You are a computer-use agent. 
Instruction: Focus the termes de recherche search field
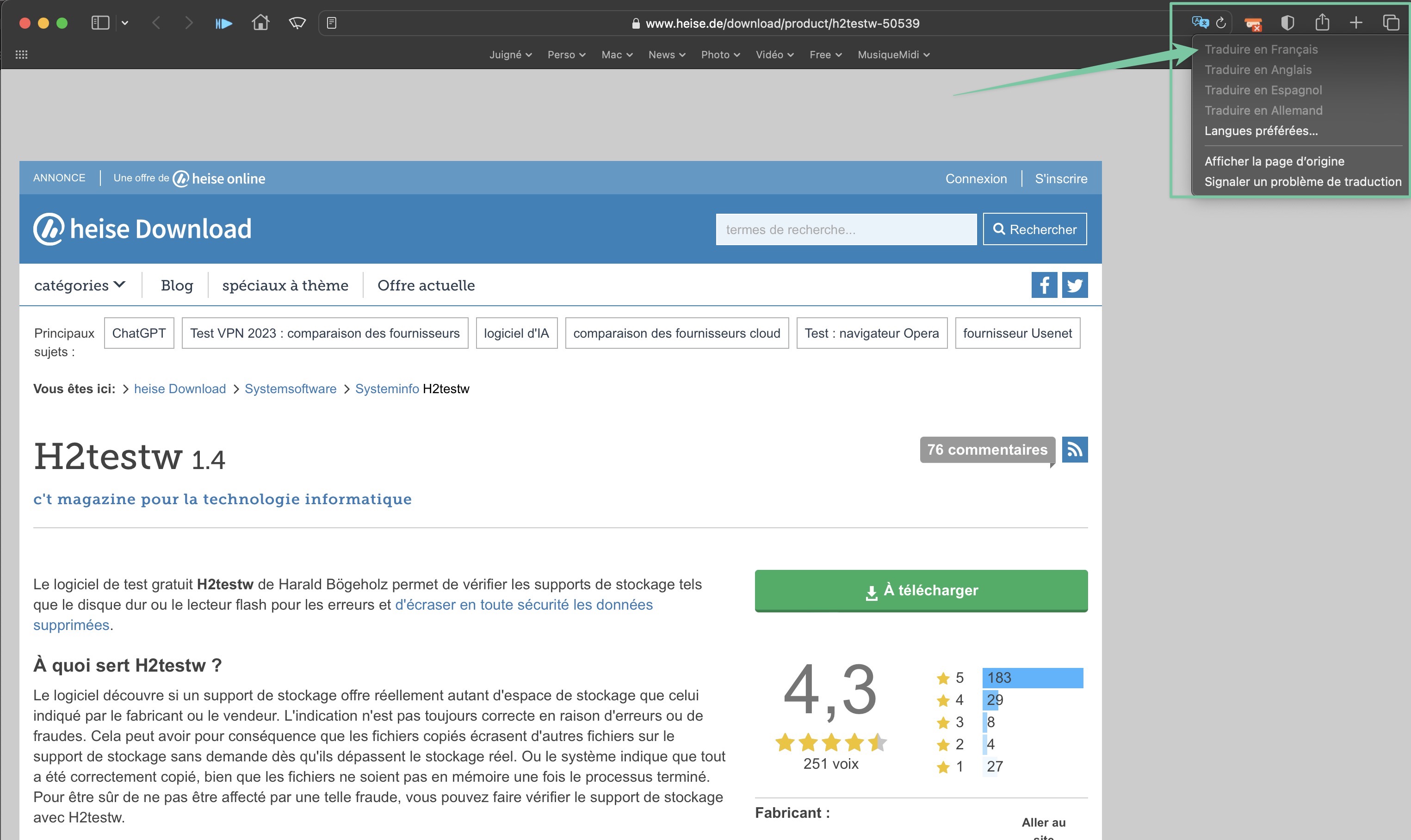[846, 229]
